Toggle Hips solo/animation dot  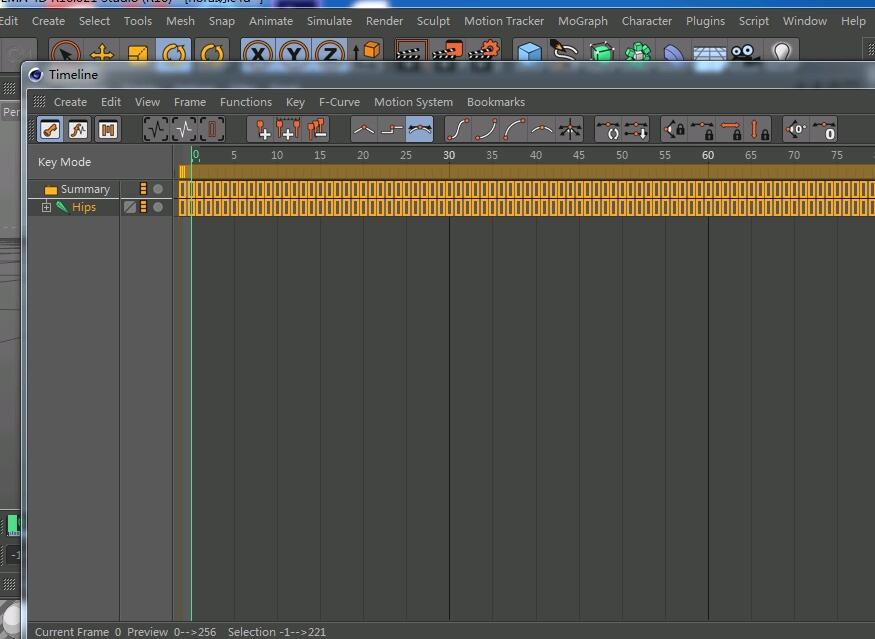coord(158,207)
